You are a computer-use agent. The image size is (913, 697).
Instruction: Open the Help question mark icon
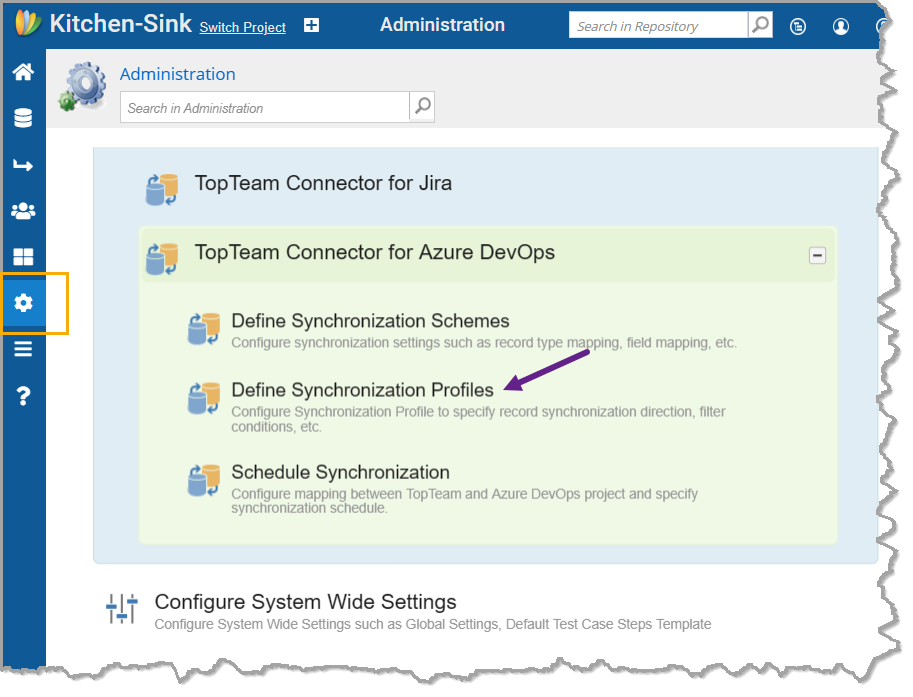(x=23, y=396)
